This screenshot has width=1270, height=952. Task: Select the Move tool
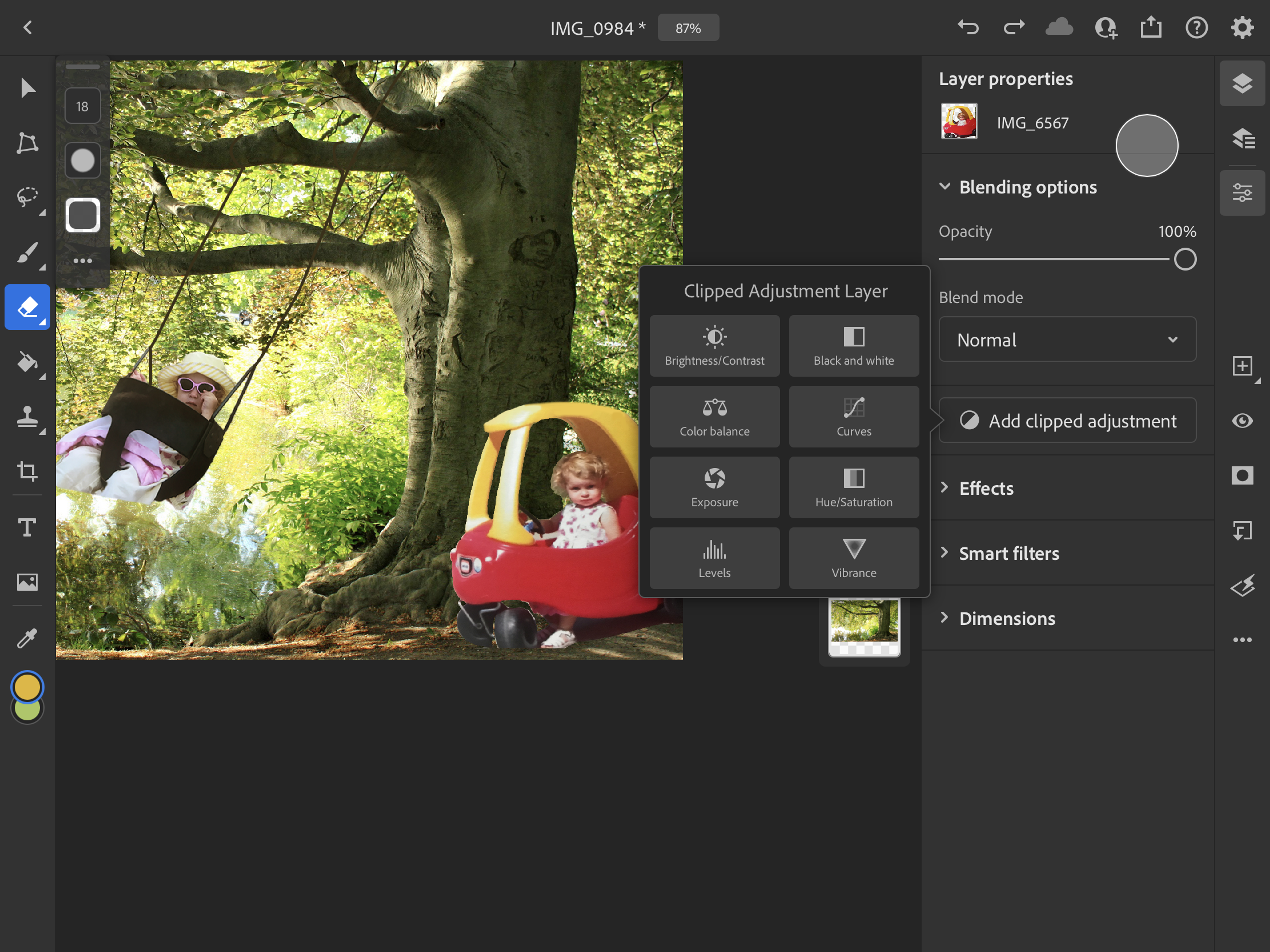click(x=27, y=88)
